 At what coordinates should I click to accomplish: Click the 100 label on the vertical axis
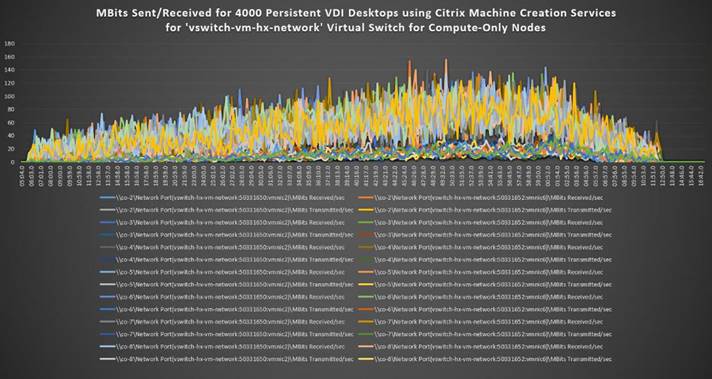(10, 97)
